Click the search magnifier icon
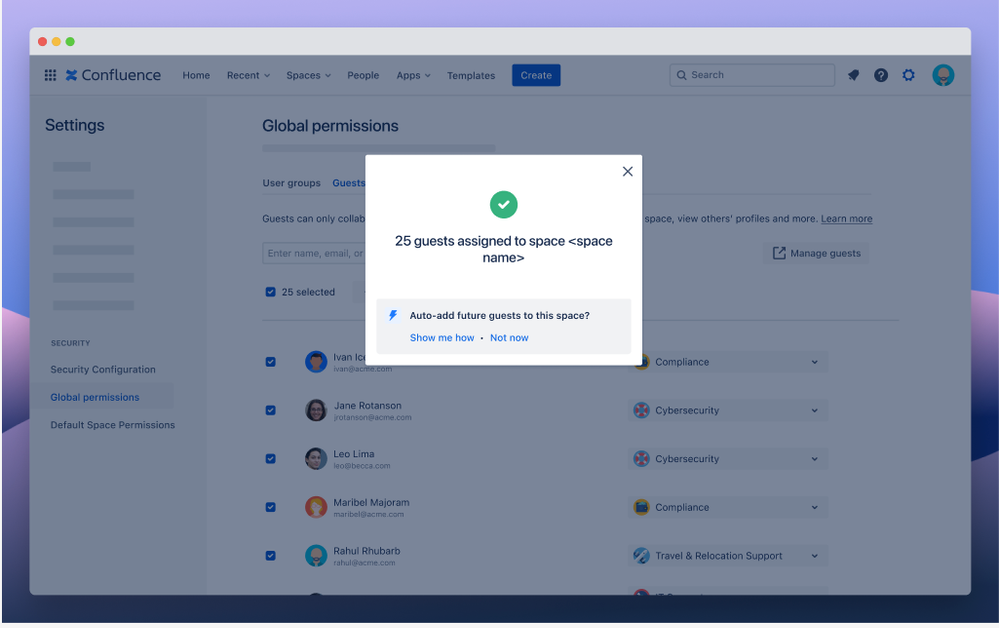This screenshot has width=999, height=628. (681, 75)
